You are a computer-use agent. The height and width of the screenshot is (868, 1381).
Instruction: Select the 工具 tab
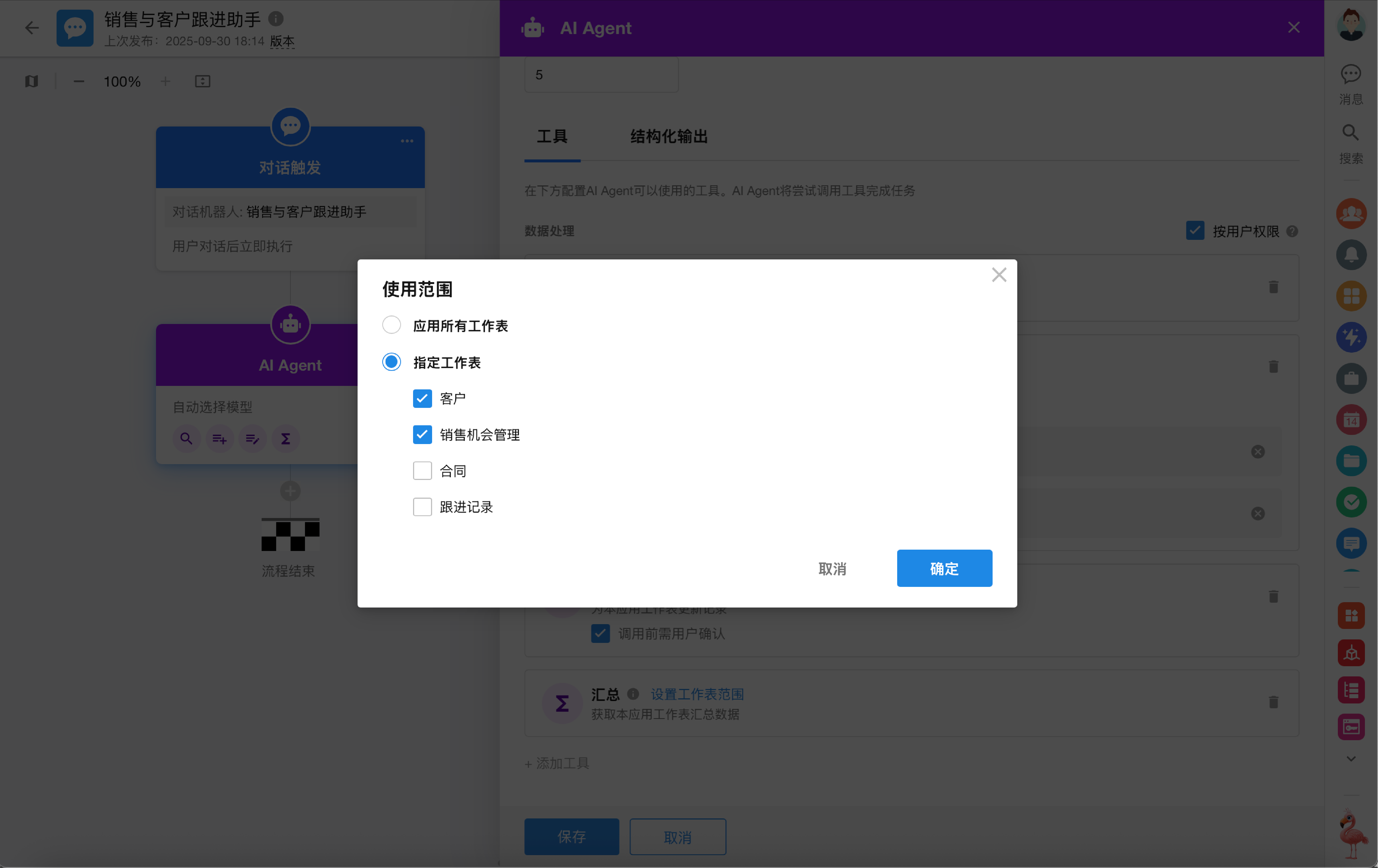click(552, 136)
